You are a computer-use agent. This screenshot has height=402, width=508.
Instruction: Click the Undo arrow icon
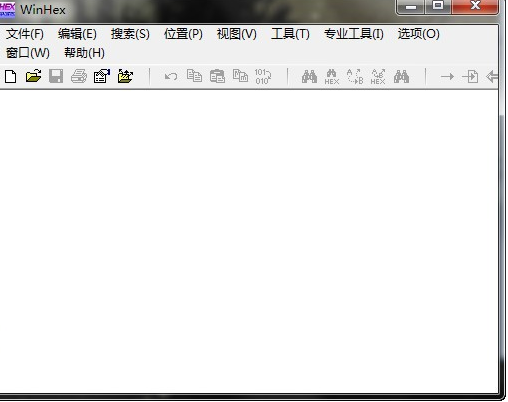tap(171, 77)
